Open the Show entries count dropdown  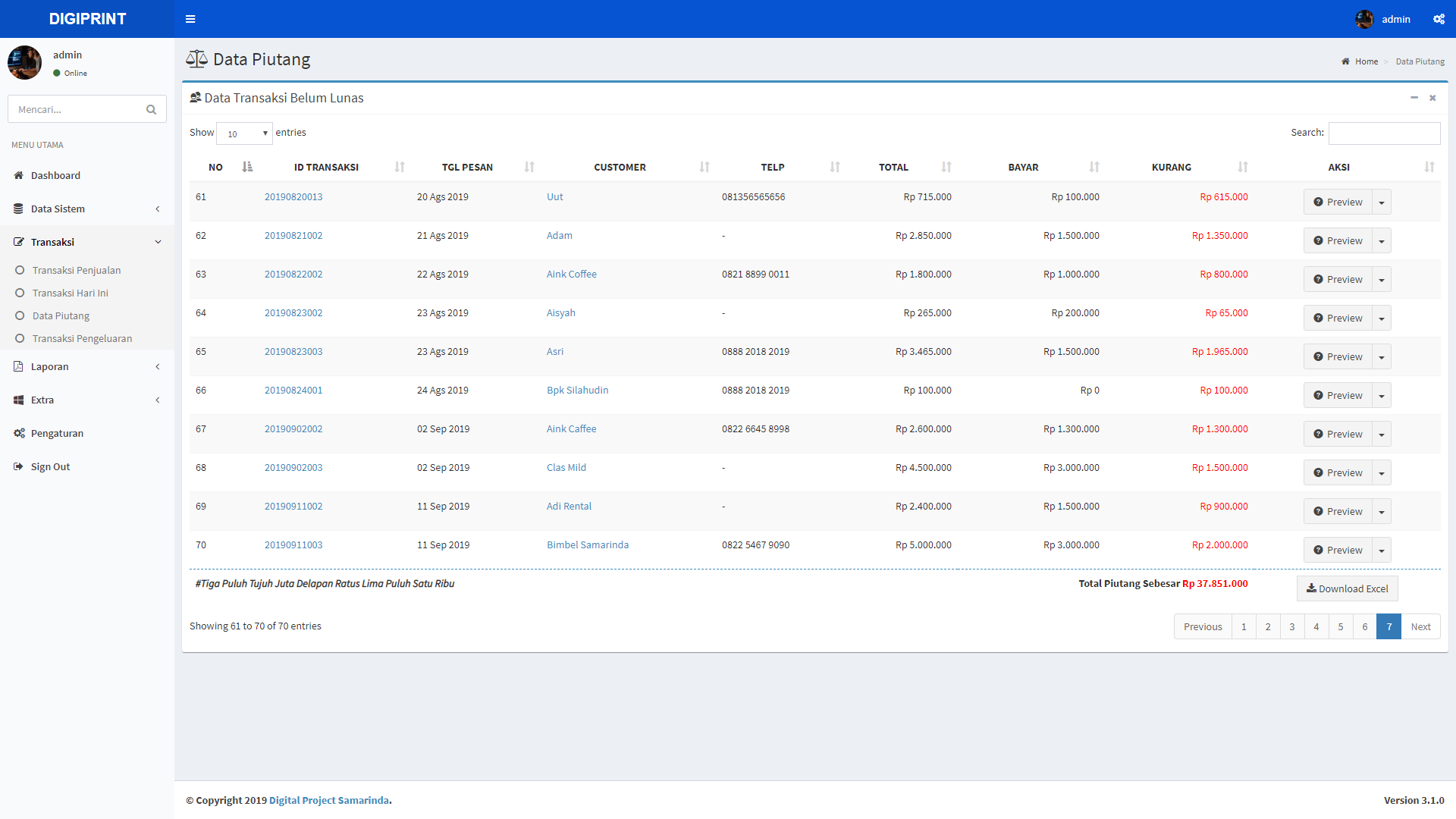(244, 133)
